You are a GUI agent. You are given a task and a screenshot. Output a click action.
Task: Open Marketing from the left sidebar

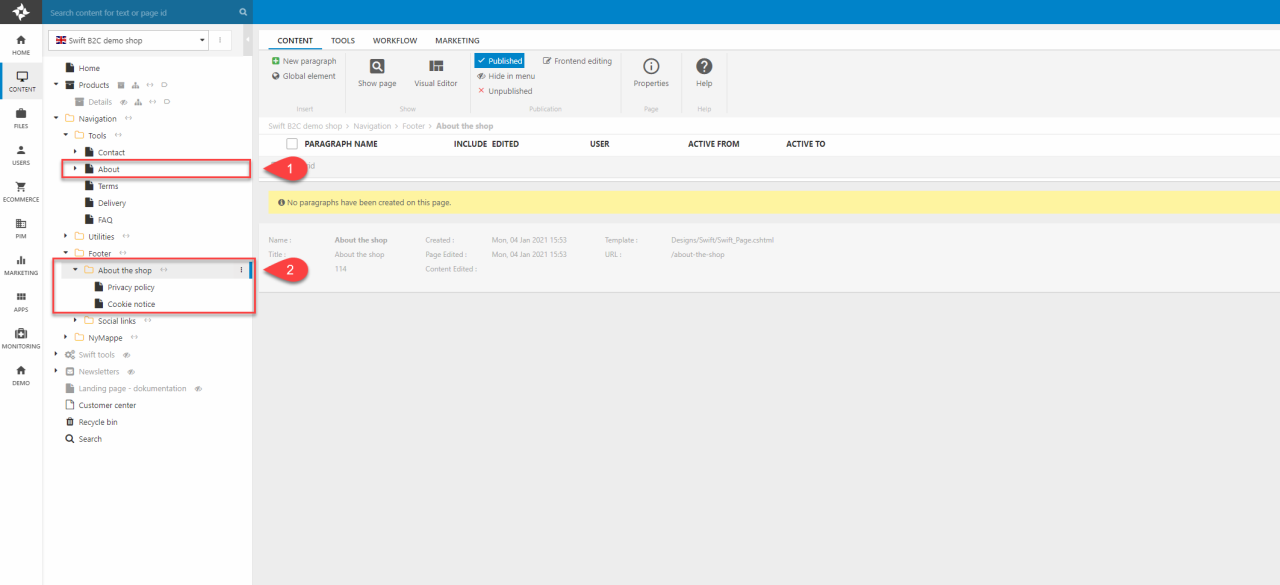point(21,261)
